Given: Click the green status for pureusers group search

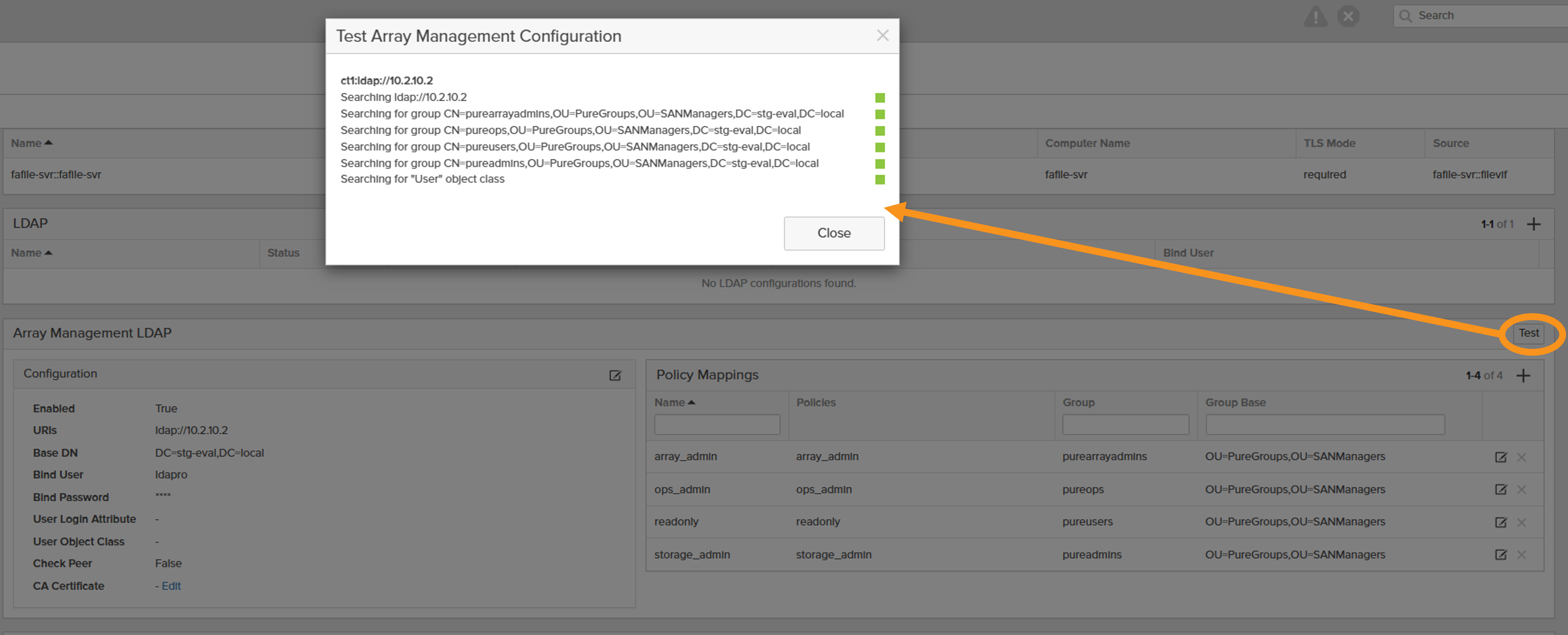Looking at the screenshot, I should pyautogui.click(x=880, y=147).
